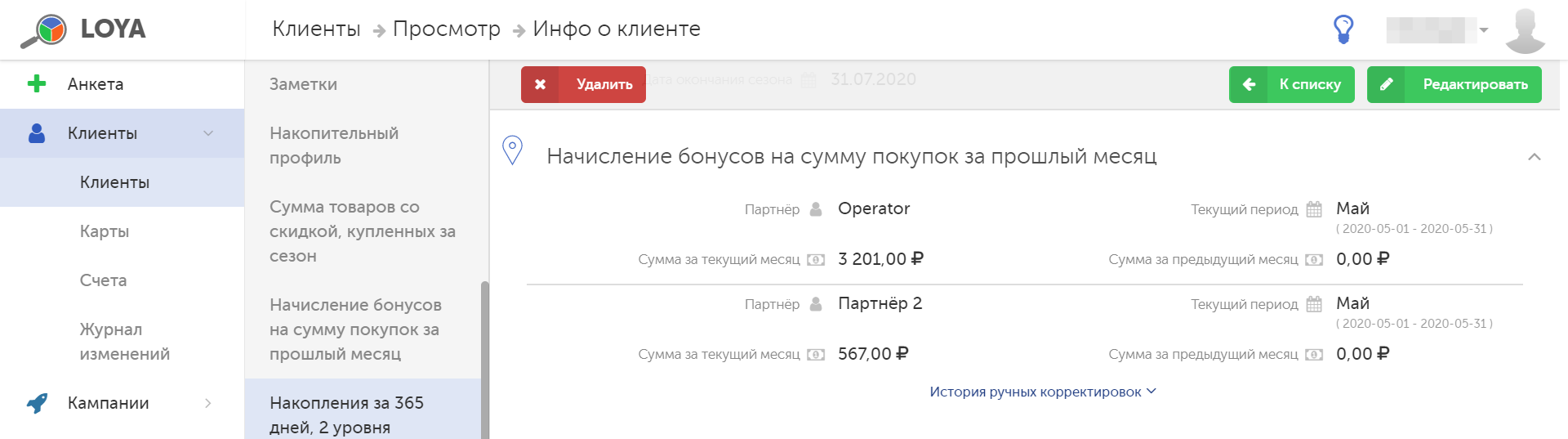Collapse the Начисление бонусов section chevron
Viewport: 1568px width, 439px height.
pyautogui.click(x=1535, y=156)
